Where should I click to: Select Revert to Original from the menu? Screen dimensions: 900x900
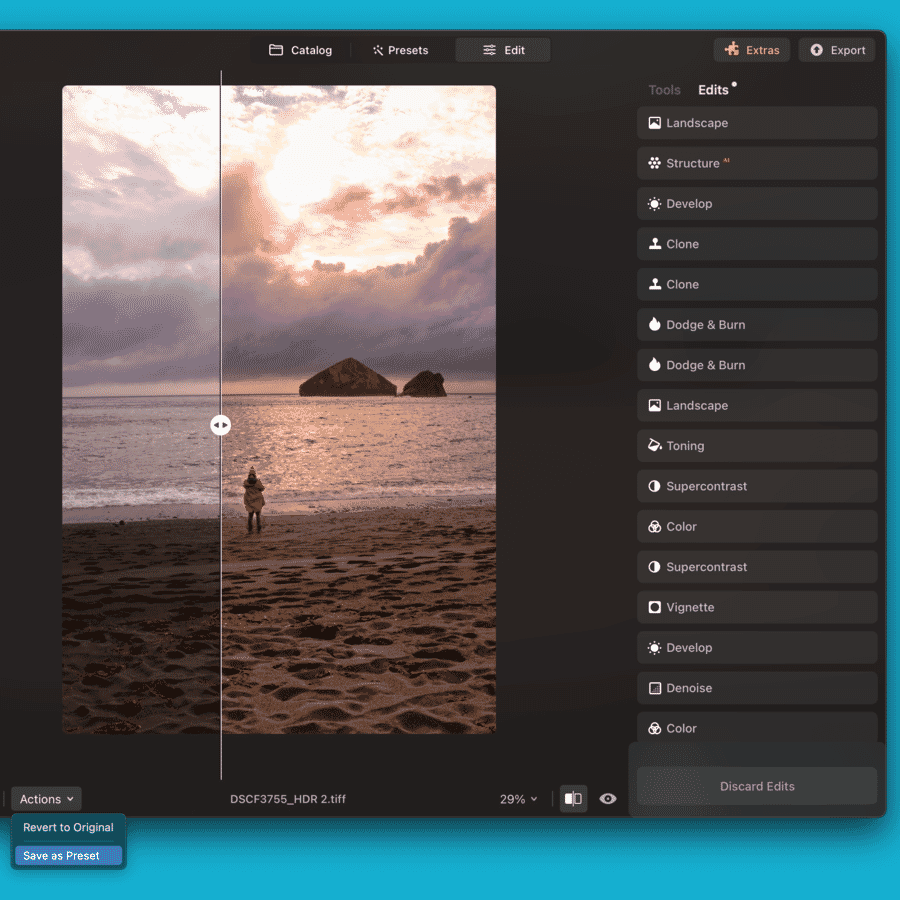click(x=67, y=827)
